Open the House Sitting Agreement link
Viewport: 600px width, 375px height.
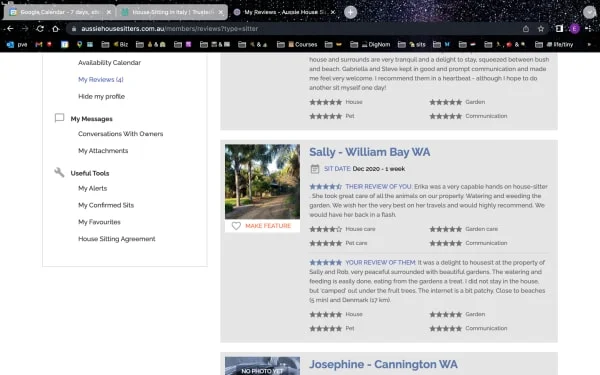(x=117, y=239)
